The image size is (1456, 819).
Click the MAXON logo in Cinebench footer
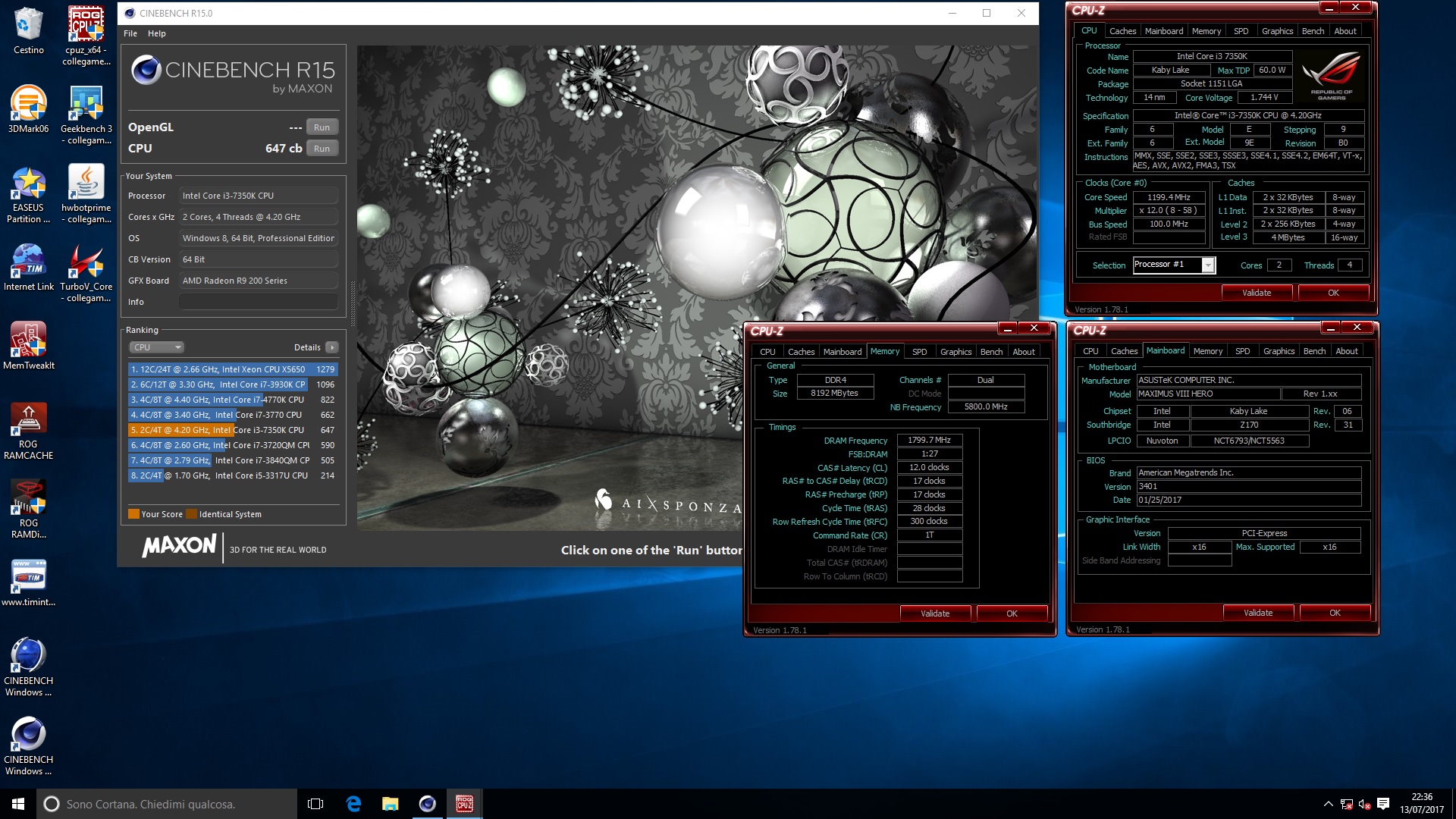click(x=179, y=546)
